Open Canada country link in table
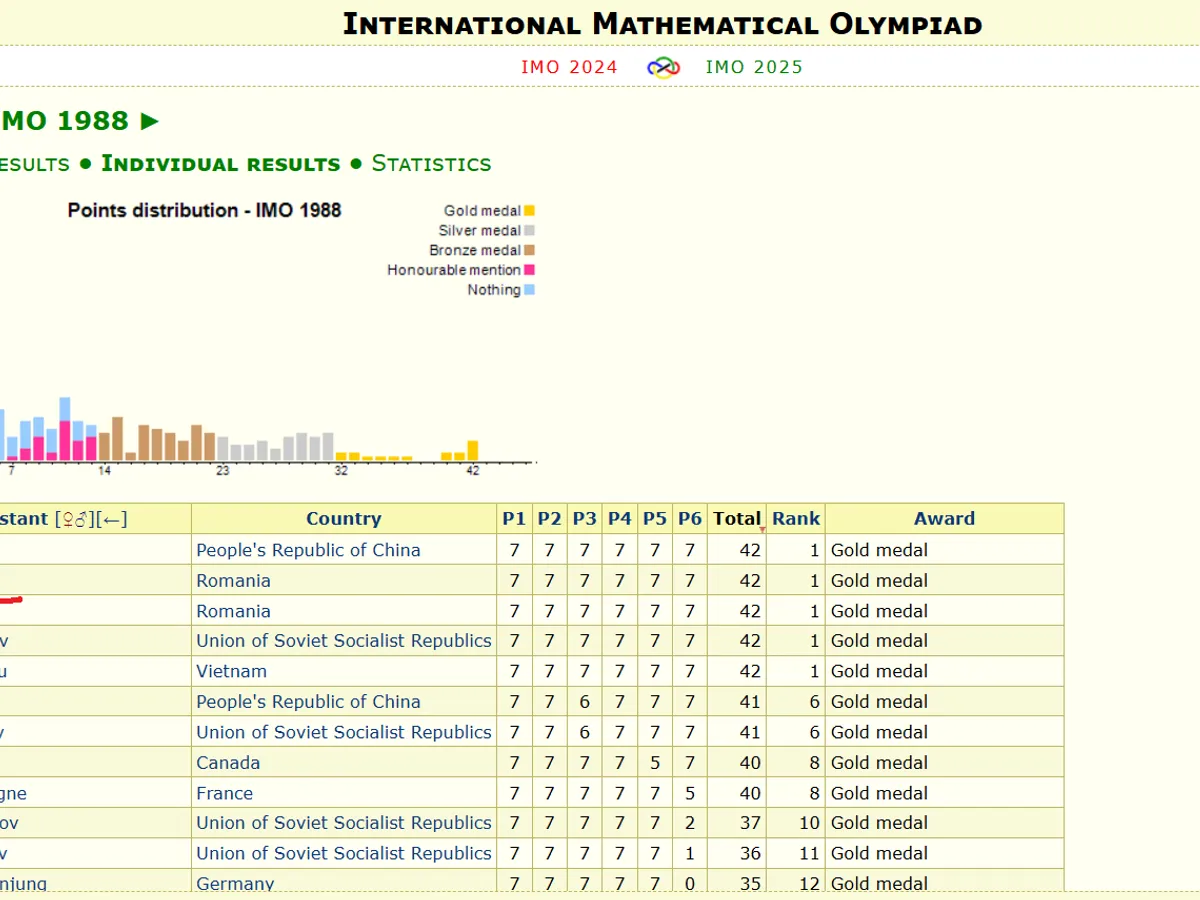The height and width of the screenshot is (900, 1200). (x=228, y=762)
